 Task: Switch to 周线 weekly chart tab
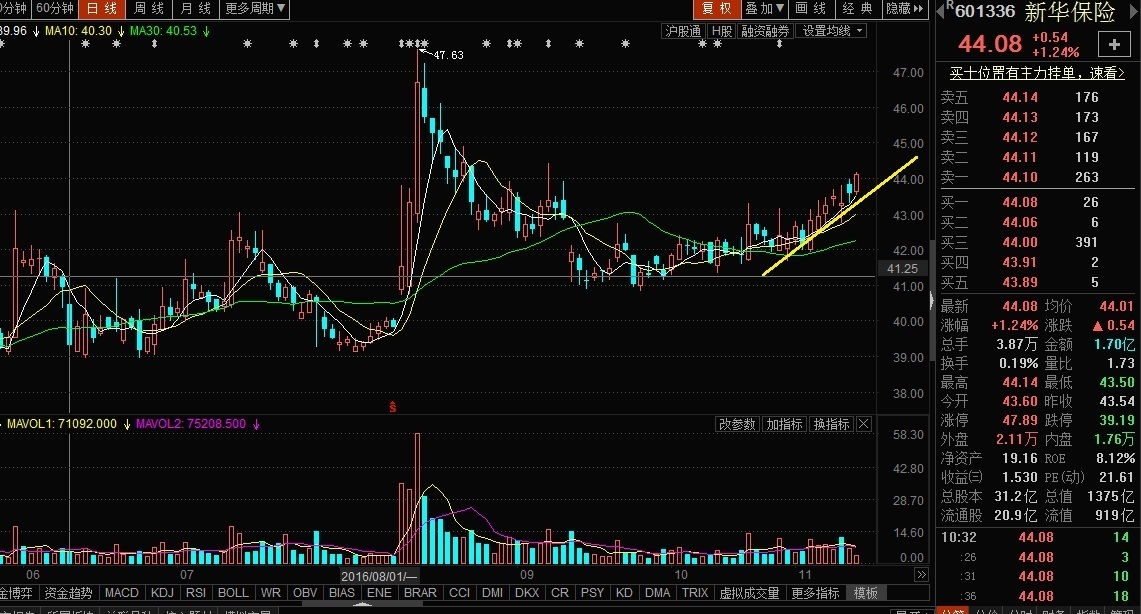148,9
